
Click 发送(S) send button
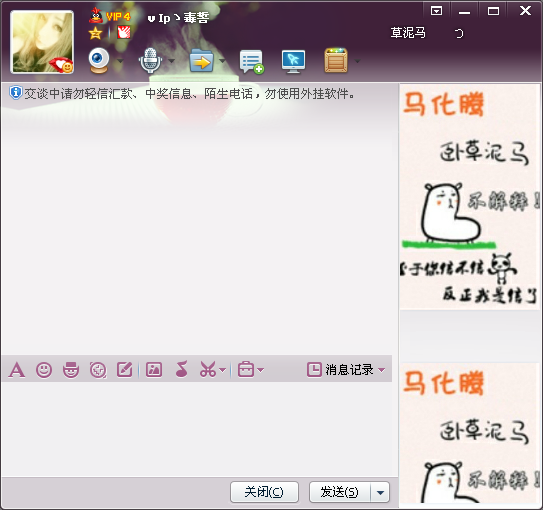click(x=340, y=492)
